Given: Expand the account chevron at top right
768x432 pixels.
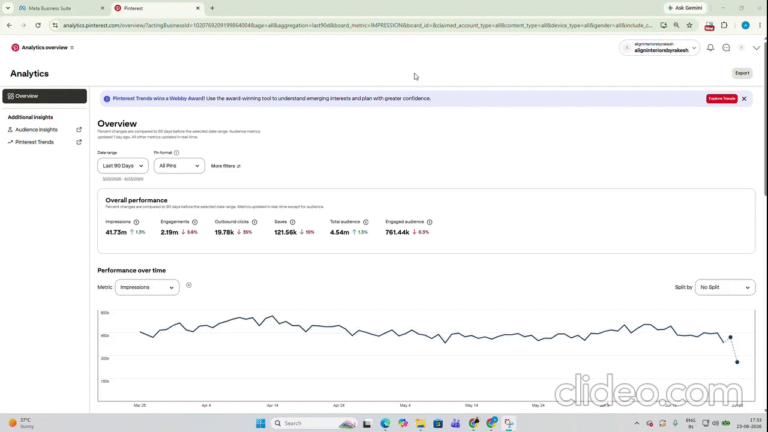Looking at the screenshot, I should [756, 48].
